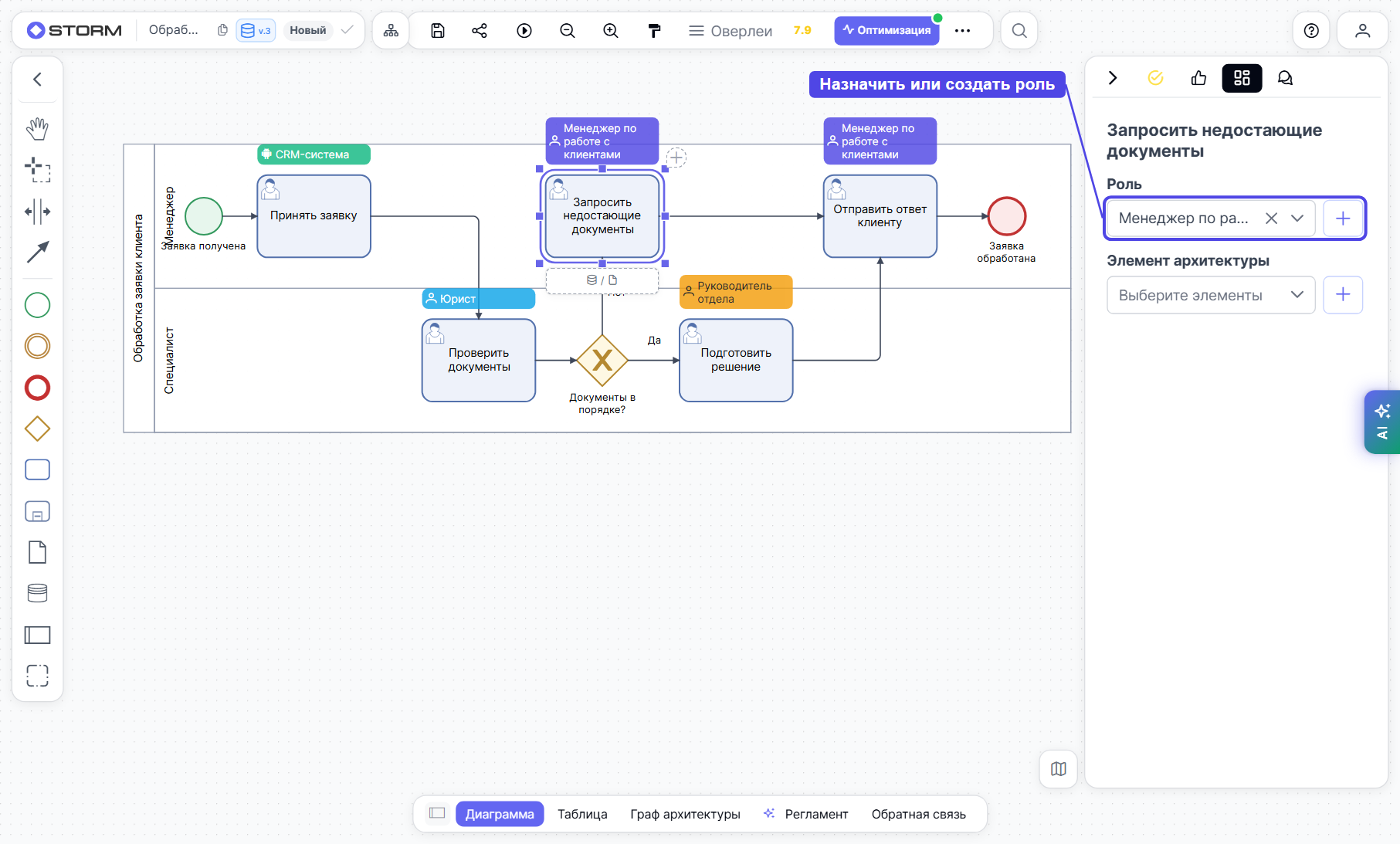
Task: Click the Оптимизация button
Action: pos(886,30)
